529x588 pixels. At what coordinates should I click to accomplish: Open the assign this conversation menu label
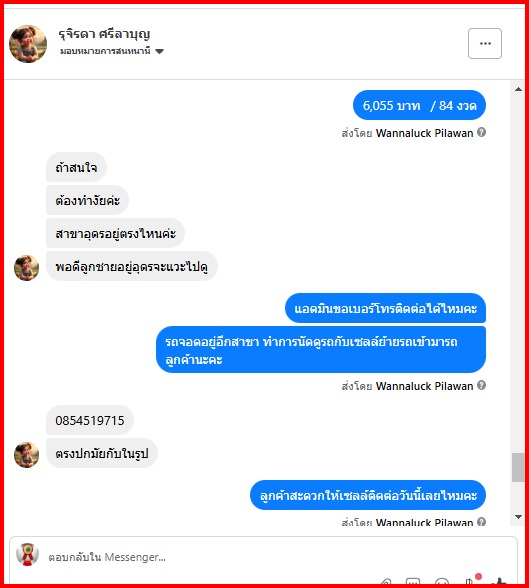pos(105,51)
